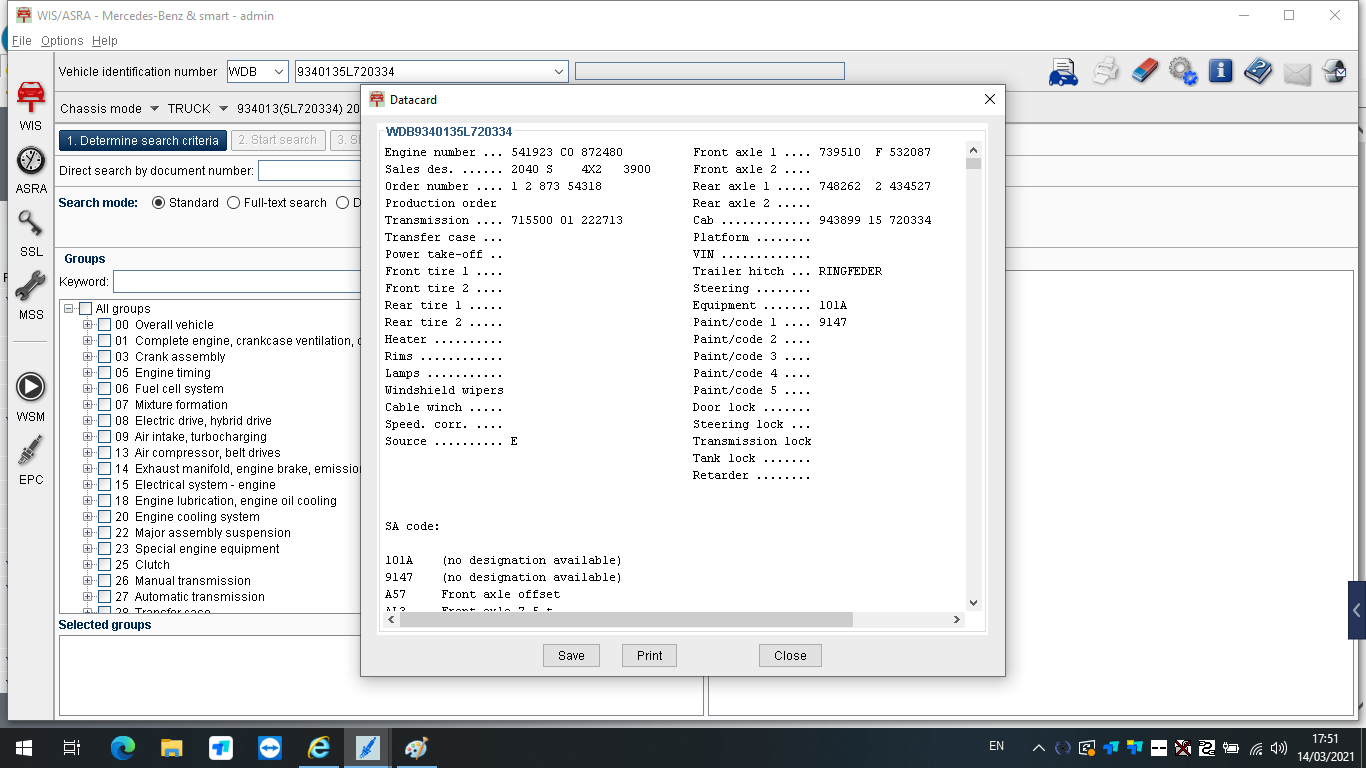This screenshot has width=1366, height=768.
Task: Open Internet Explorer from the taskbar
Action: [x=319, y=747]
